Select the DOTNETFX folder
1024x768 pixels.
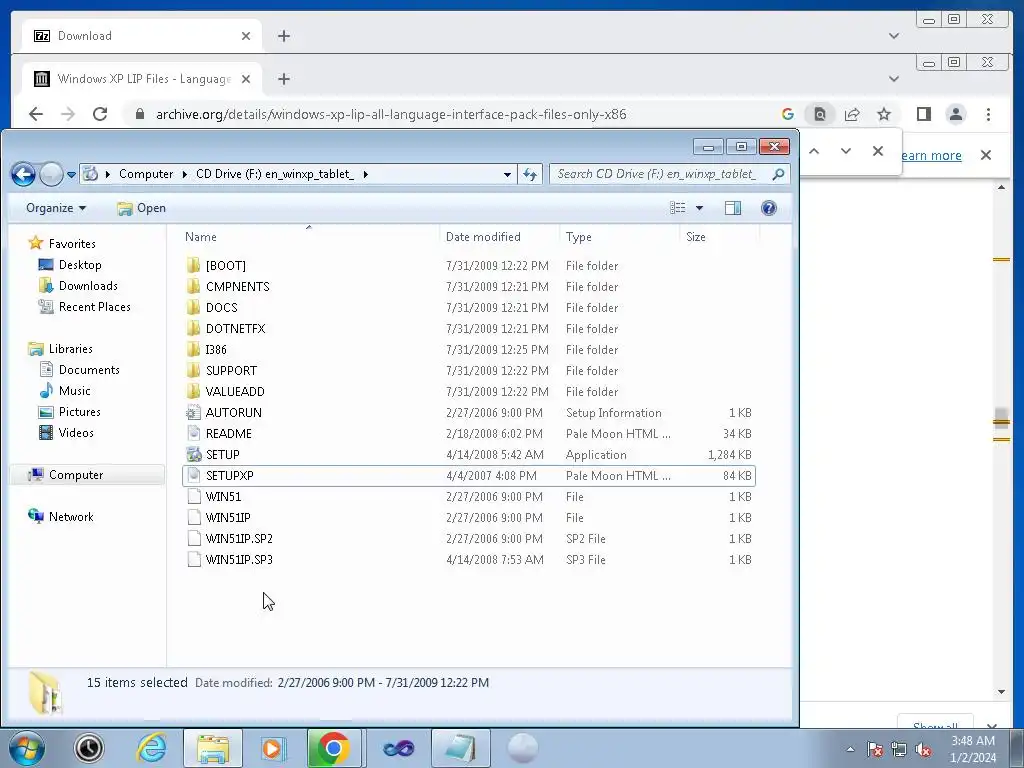[x=468, y=328]
